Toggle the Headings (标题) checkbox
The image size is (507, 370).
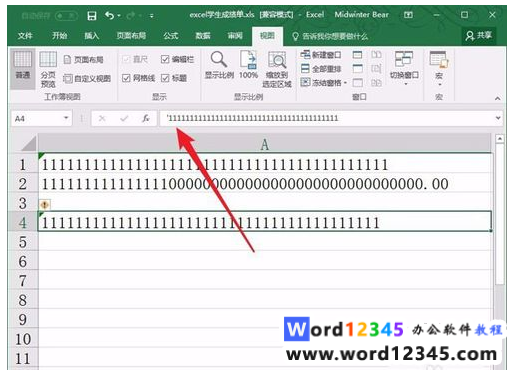pos(165,78)
